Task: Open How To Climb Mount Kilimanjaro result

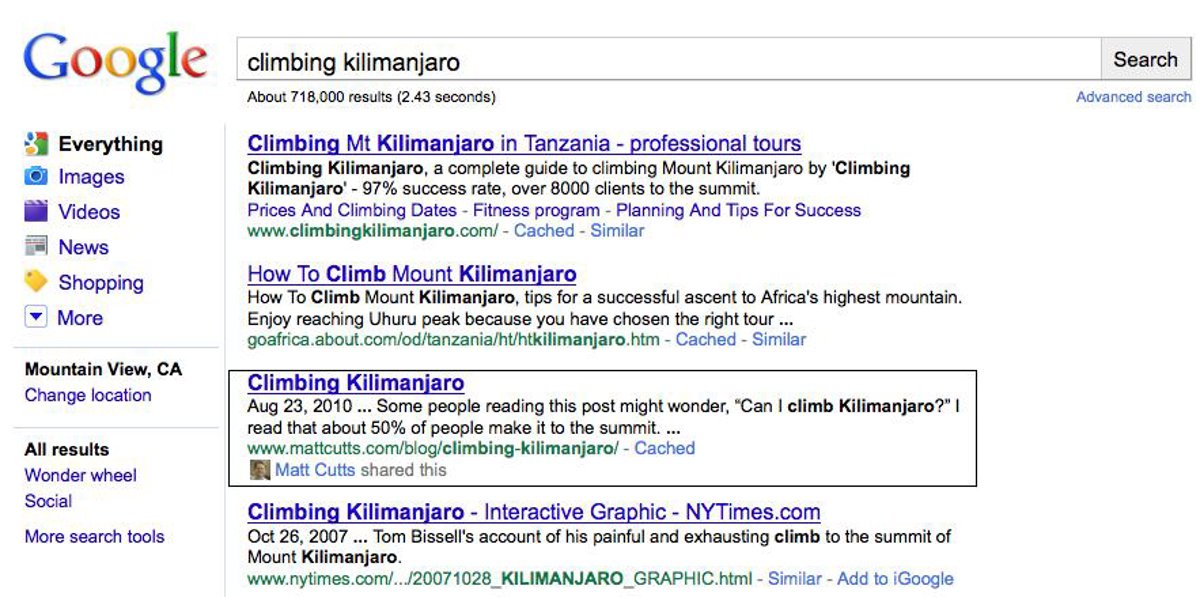Action: pos(411,274)
